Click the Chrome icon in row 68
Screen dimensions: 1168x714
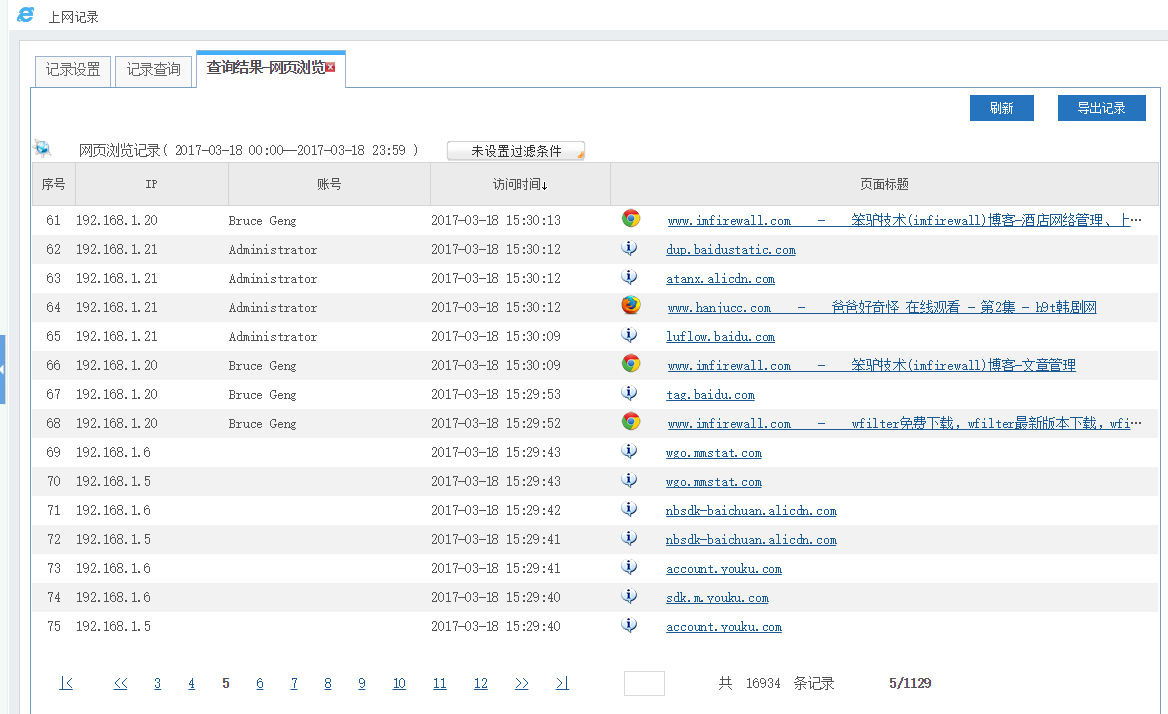coord(631,422)
